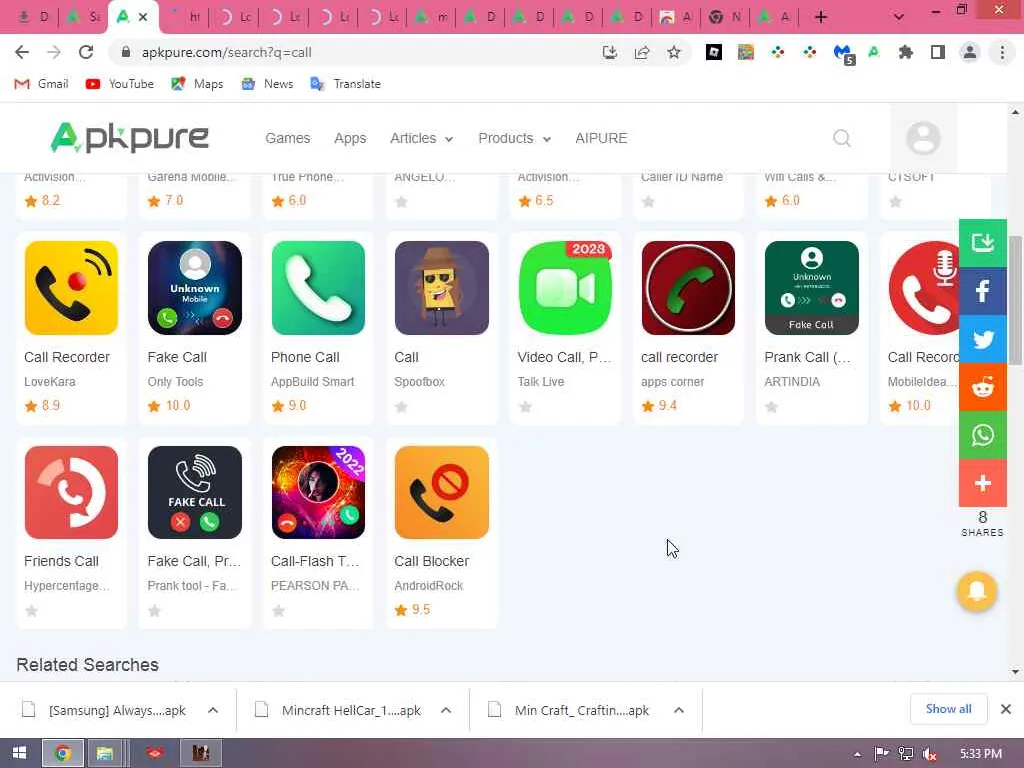Open the Apps section
The height and width of the screenshot is (768, 1024).
350,138
